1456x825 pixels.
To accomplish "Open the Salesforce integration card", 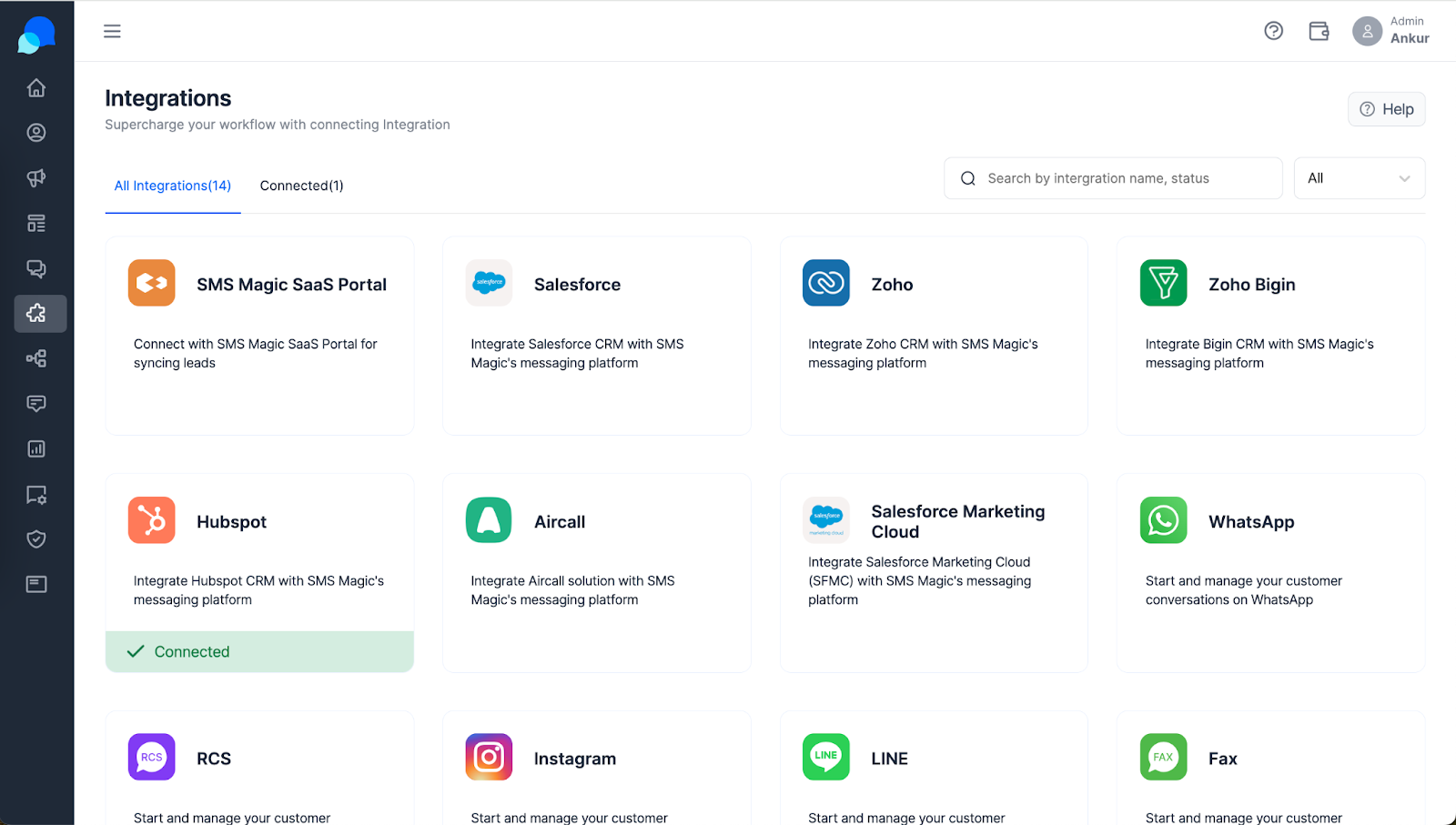I will click(x=597, y=336).
